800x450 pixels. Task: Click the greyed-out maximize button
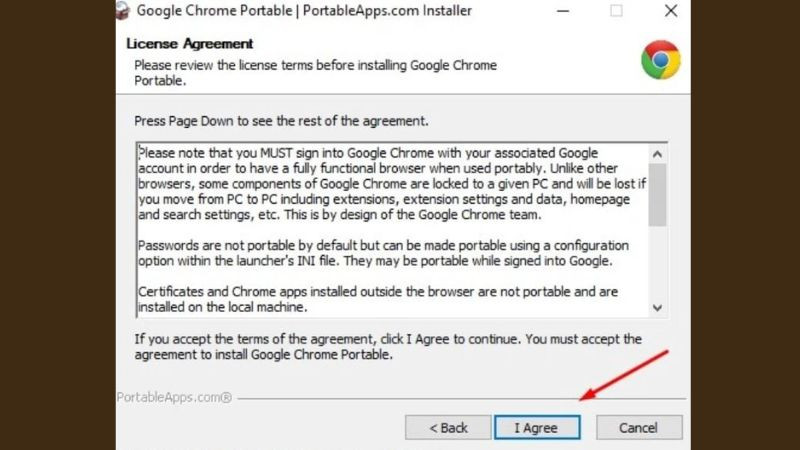(x=616, y=11)
